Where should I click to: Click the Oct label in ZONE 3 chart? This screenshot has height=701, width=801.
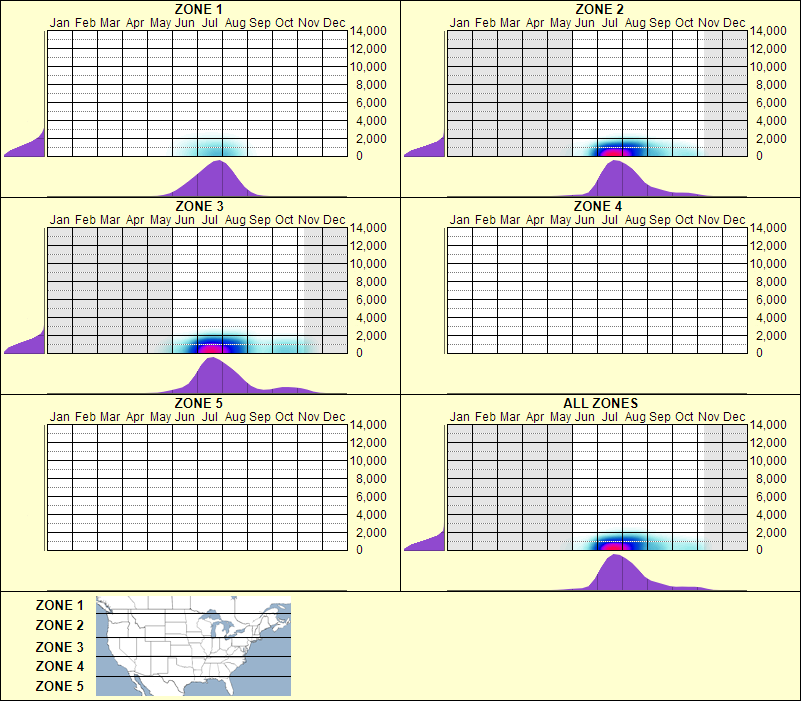286,219
